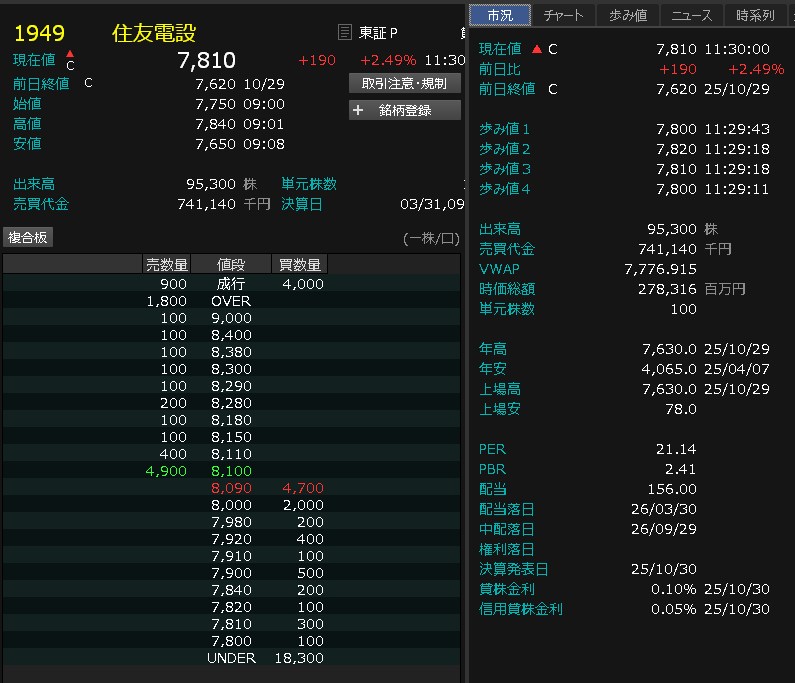The image size is (795, 683).
Task: Click the 売買代金 value on the left panel
Action: pyautogui.click(x=206, y=204)
